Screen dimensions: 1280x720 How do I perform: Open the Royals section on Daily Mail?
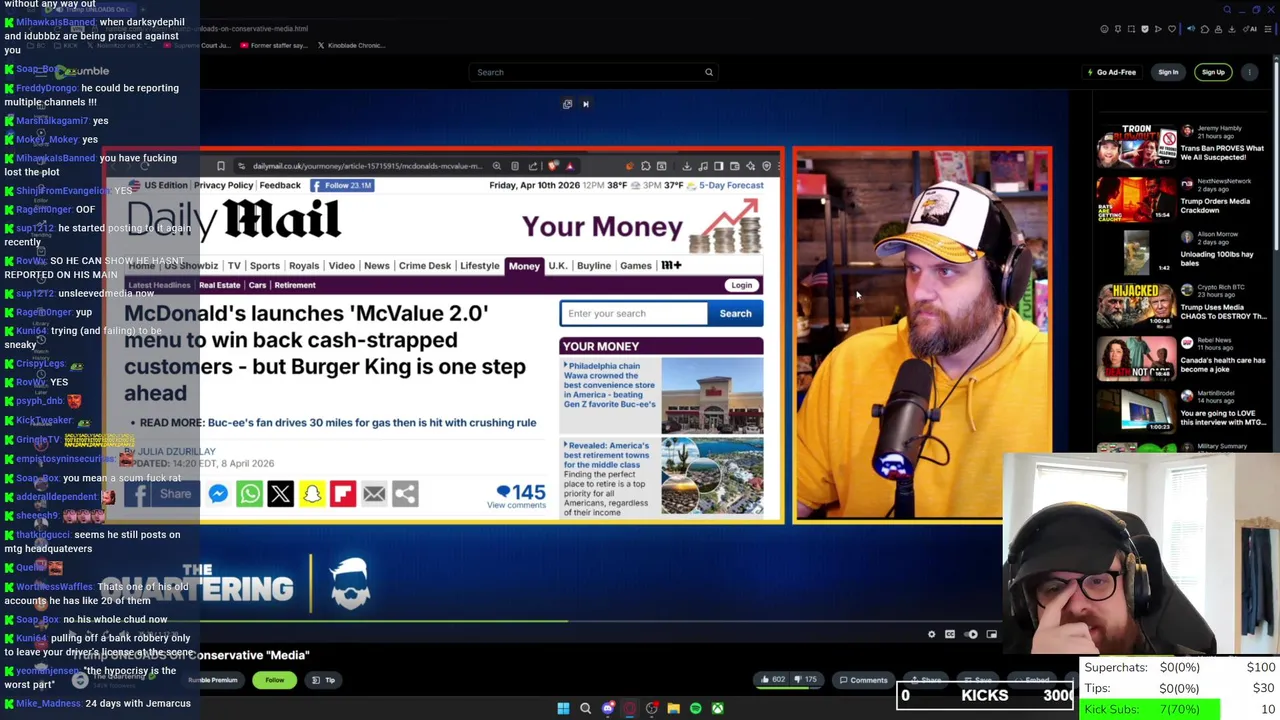coord(304,266)
